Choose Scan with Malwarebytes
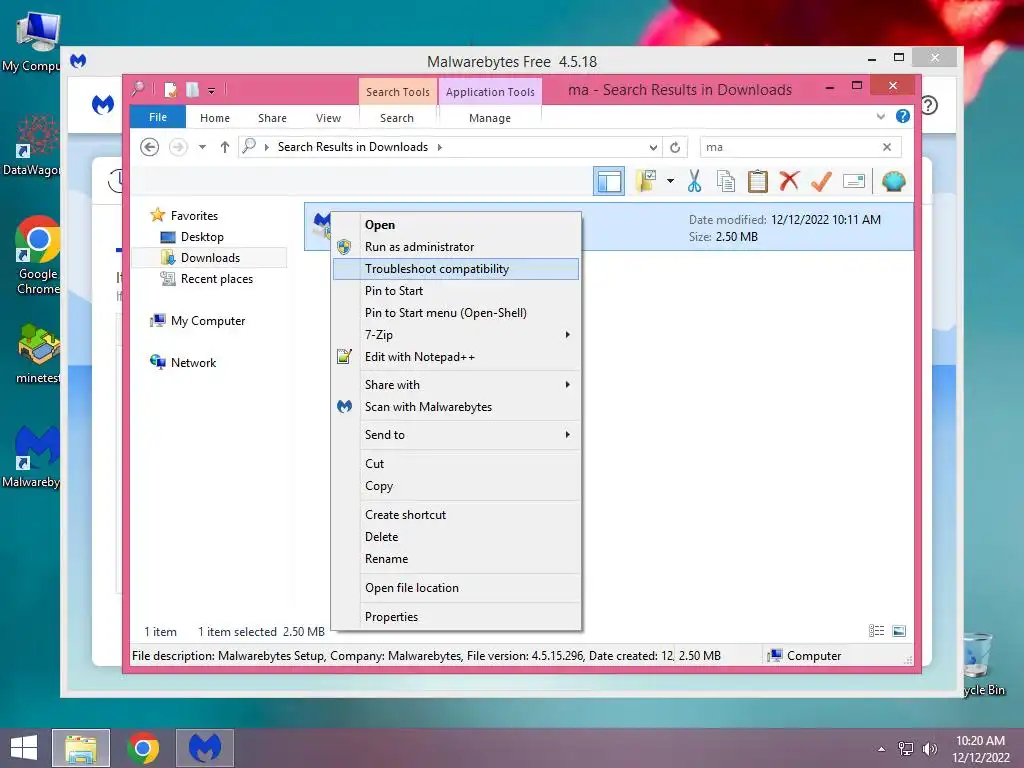1024x768 pixels. pyautogui.click(x=456, y=407)
